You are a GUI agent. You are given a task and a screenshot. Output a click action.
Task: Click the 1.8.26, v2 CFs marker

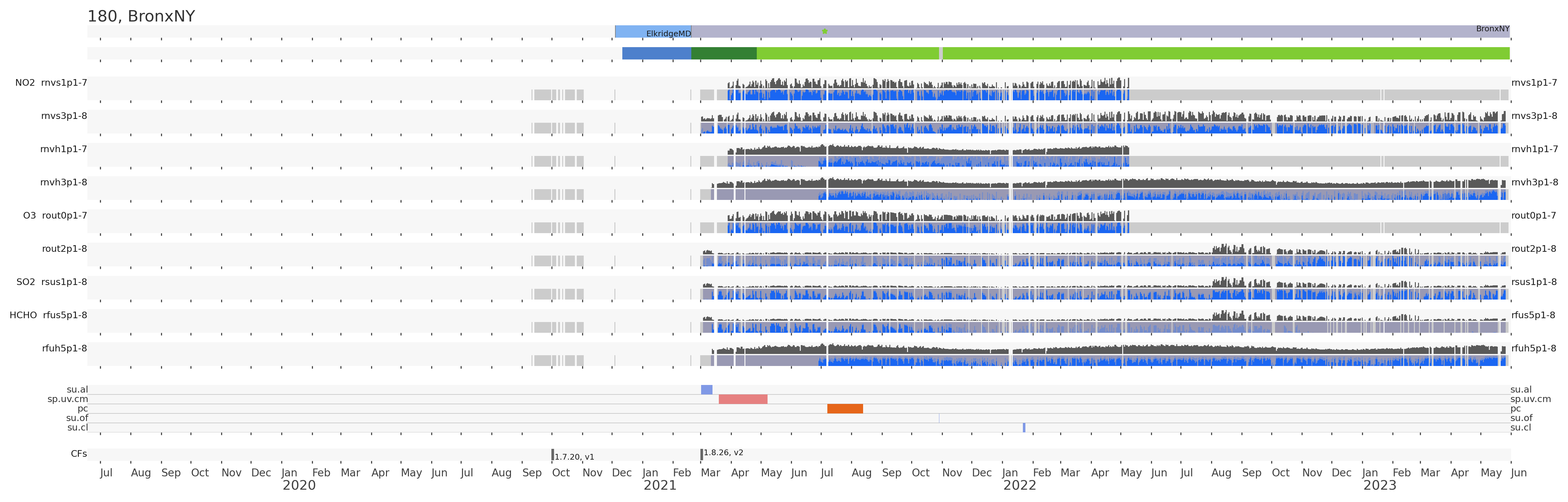(x=702, y=454)
